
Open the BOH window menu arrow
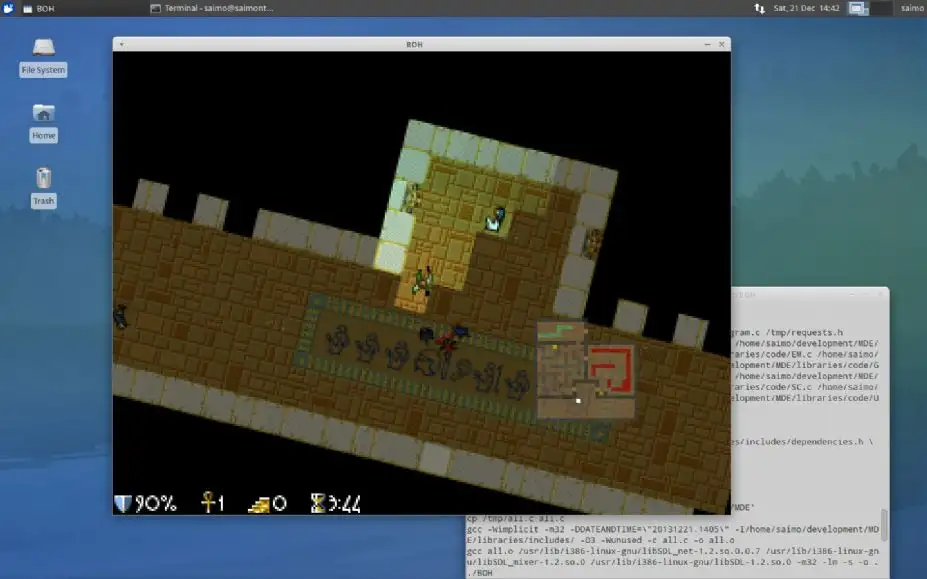point(121,44)
